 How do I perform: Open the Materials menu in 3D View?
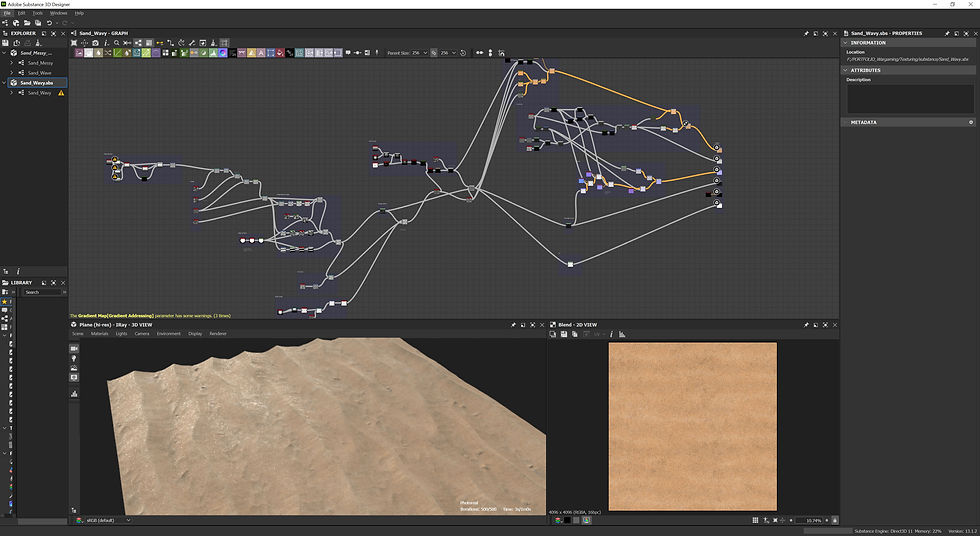tap(99, 334)
